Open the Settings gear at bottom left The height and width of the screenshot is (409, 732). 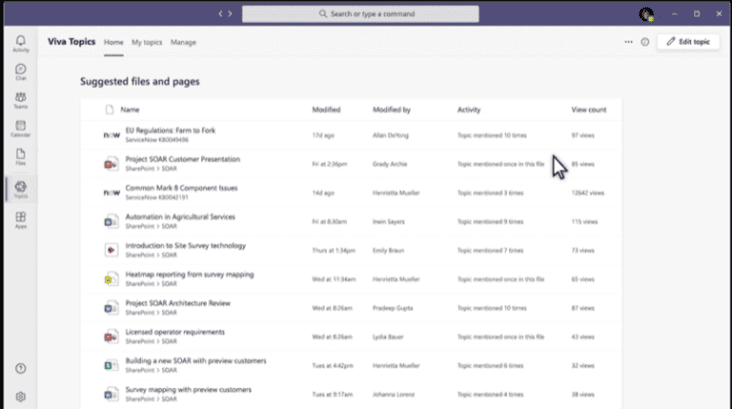pos(21,396)
